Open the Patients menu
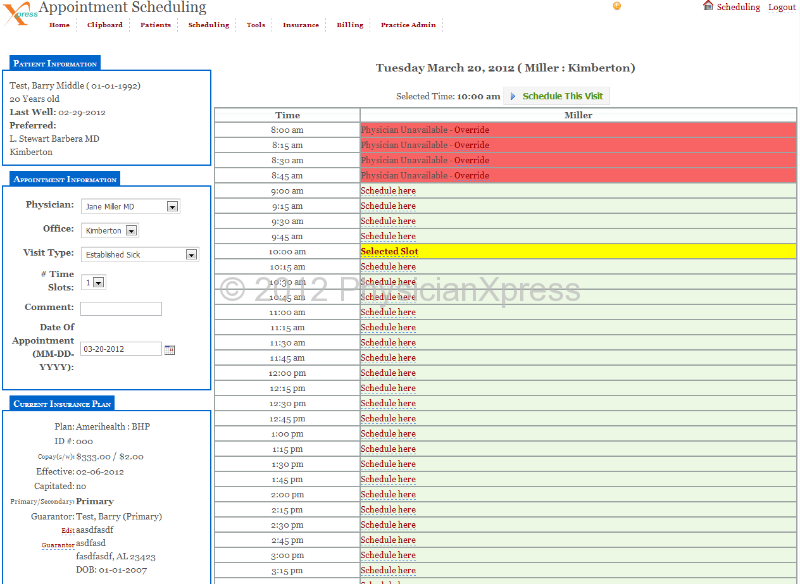Screen dimensions: 800x584 [x=155, y=25]
